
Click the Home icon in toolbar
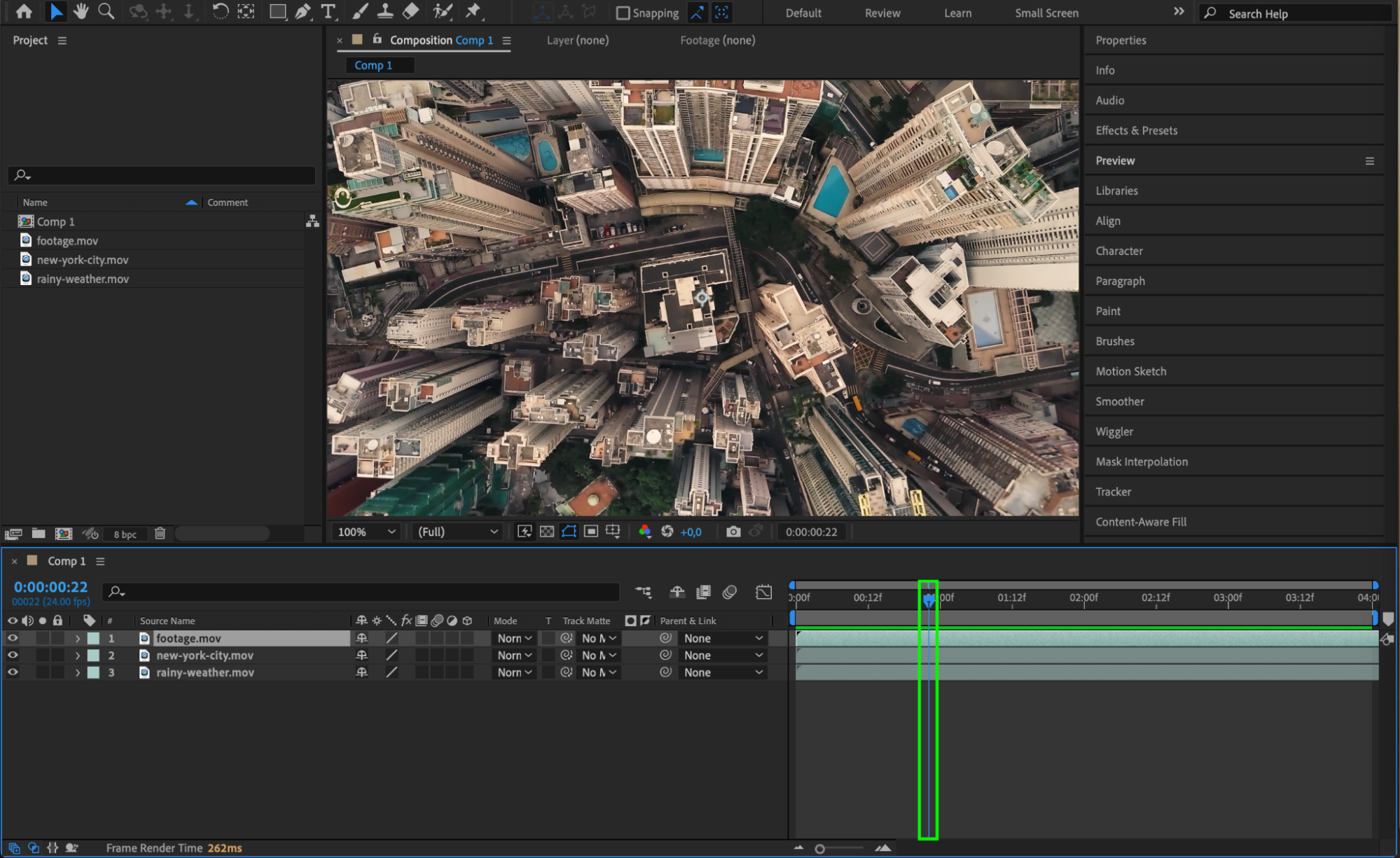[24, 11]
